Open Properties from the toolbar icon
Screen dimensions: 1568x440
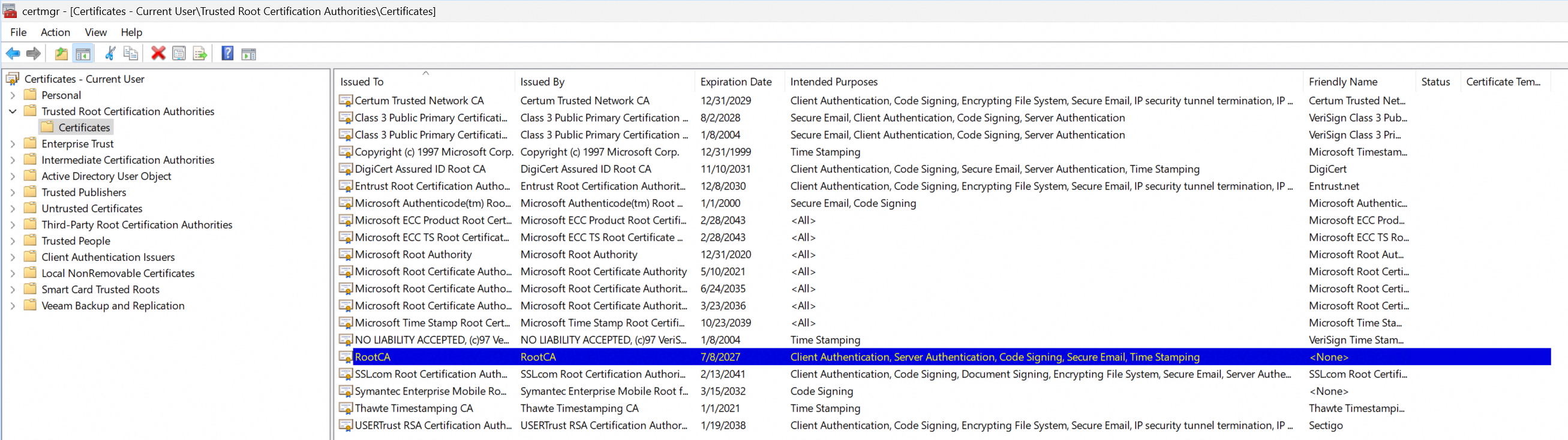point(179,53)
